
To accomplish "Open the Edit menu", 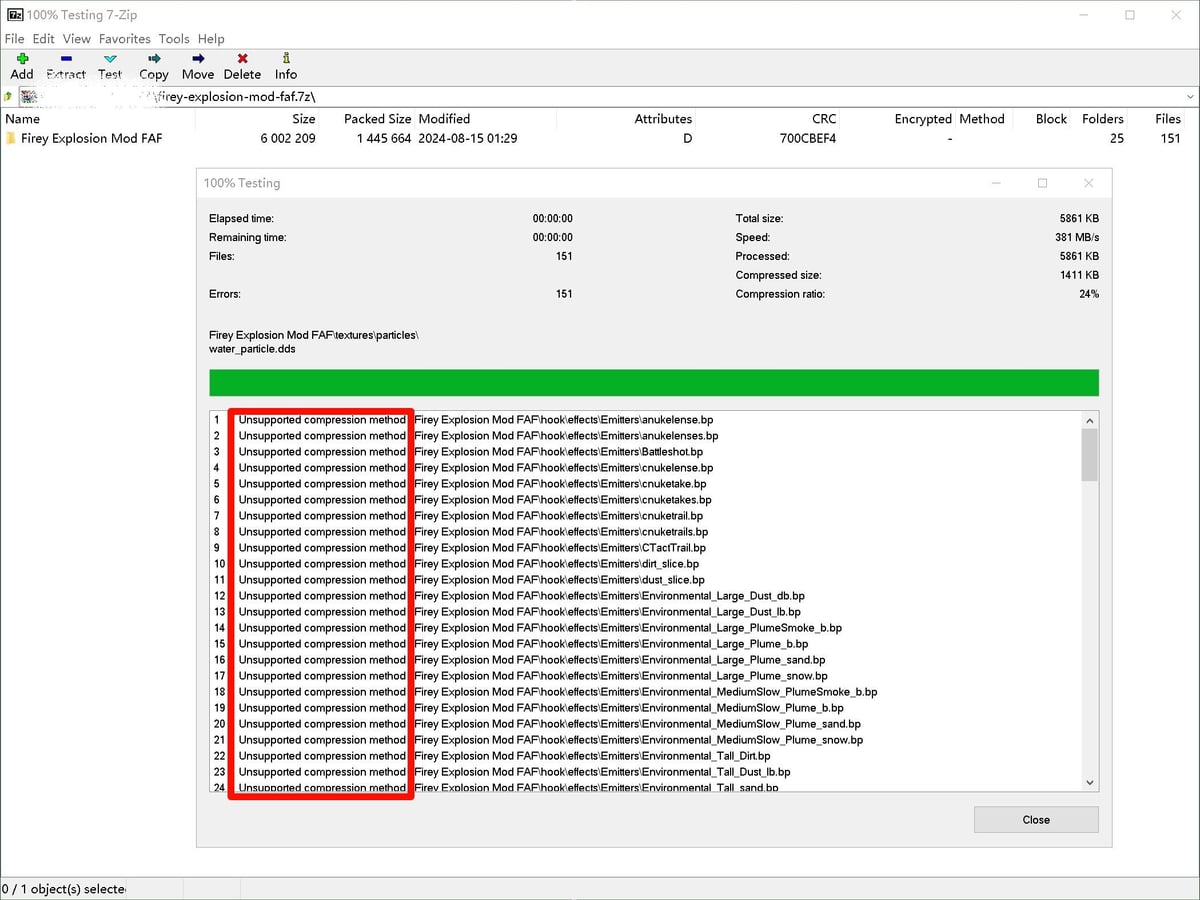I will point(43,38).
